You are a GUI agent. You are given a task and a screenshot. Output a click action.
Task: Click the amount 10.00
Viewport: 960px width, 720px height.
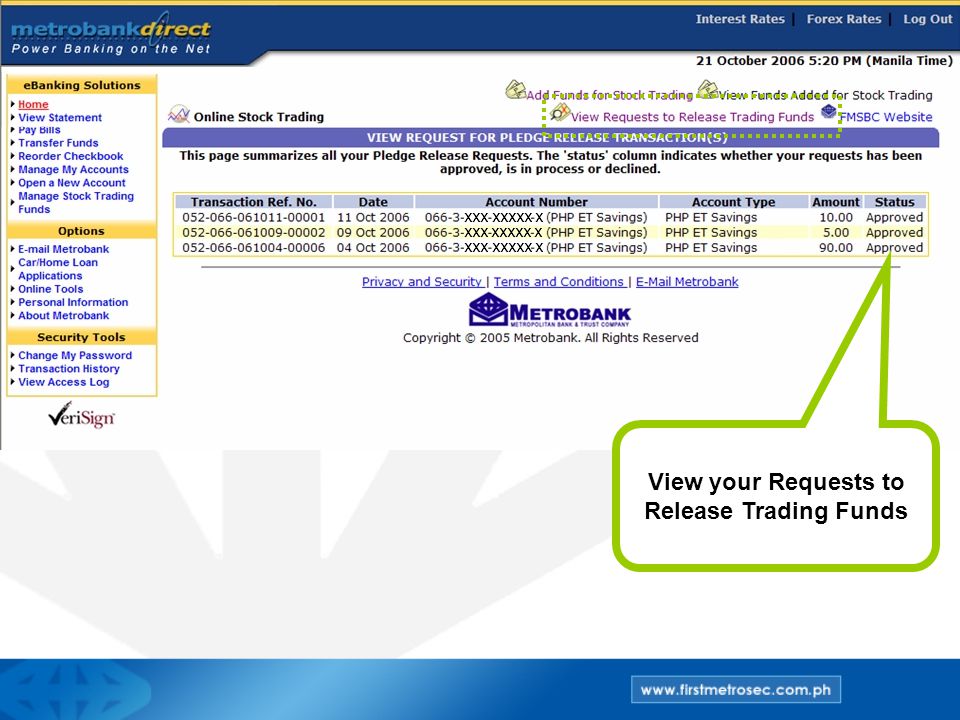(836, 218)
